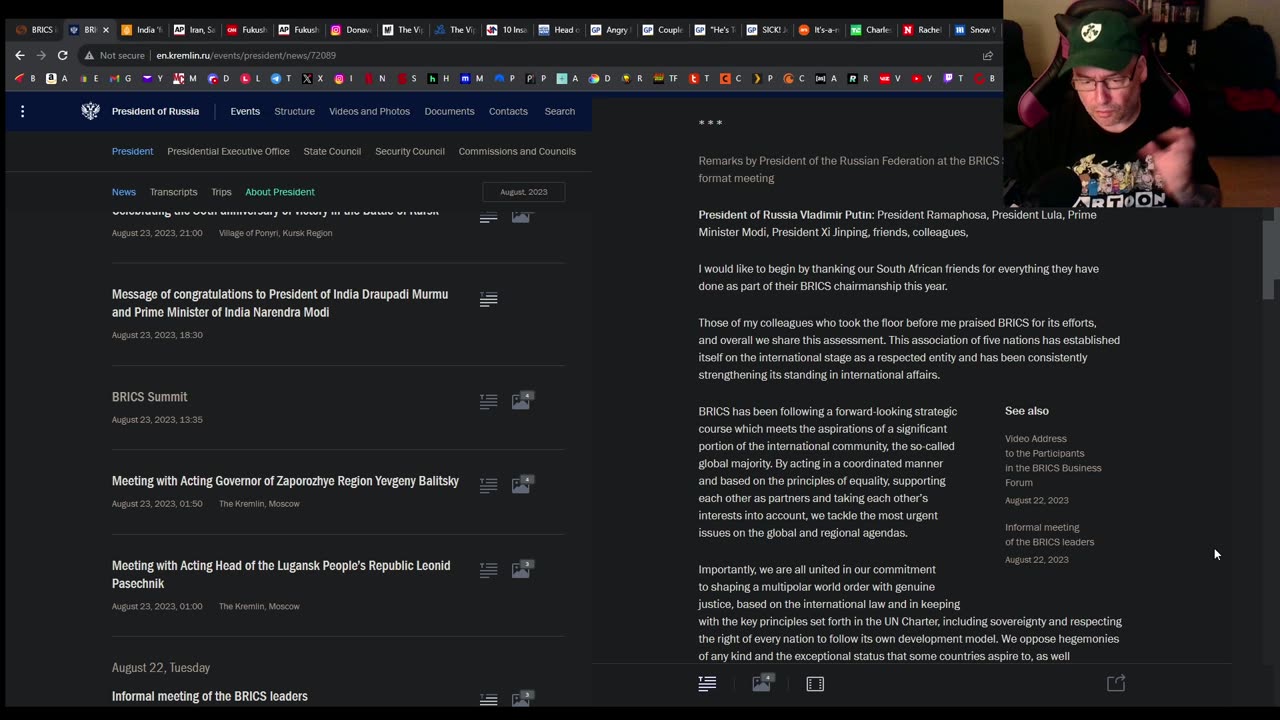Select the Transcripts sub-tab

tap(173, 192)
